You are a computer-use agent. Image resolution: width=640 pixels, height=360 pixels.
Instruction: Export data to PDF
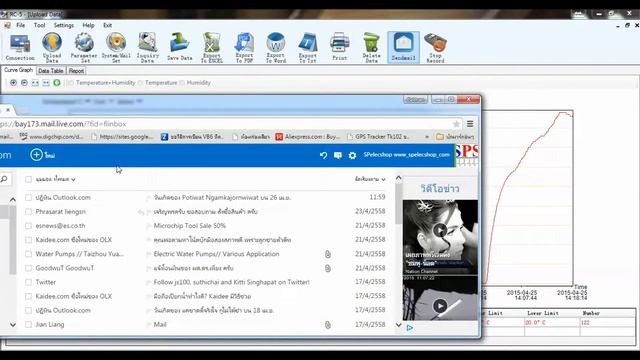(x=244, y=47)
